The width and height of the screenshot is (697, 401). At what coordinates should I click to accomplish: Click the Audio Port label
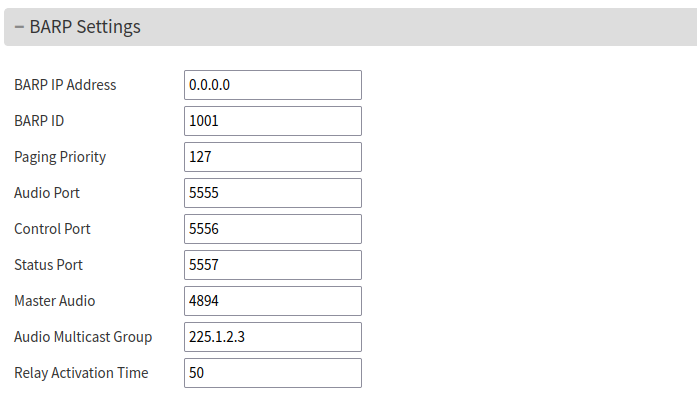[47, 193]
